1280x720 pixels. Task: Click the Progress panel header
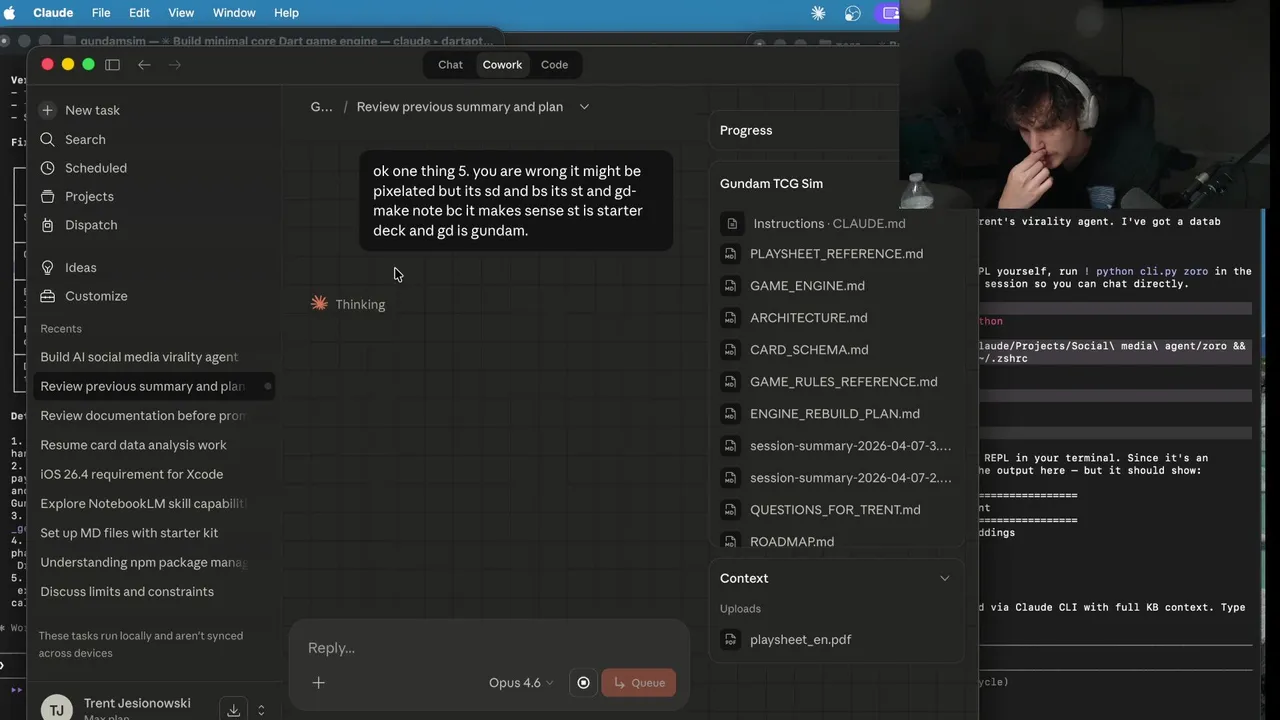click(746, 131)
